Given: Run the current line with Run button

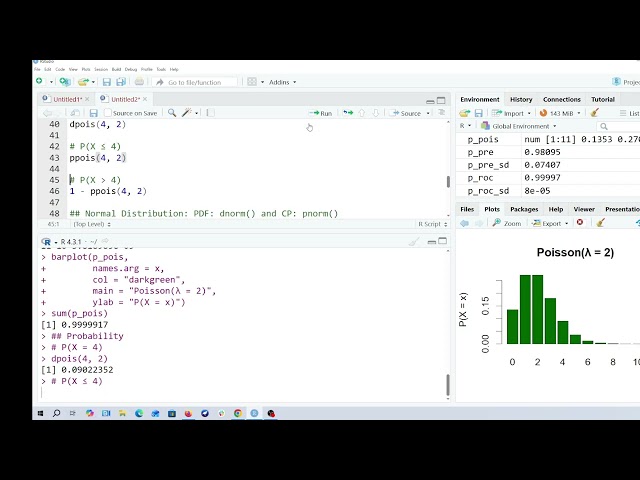Looking at the screenshot, I should [x=321, y=113].
